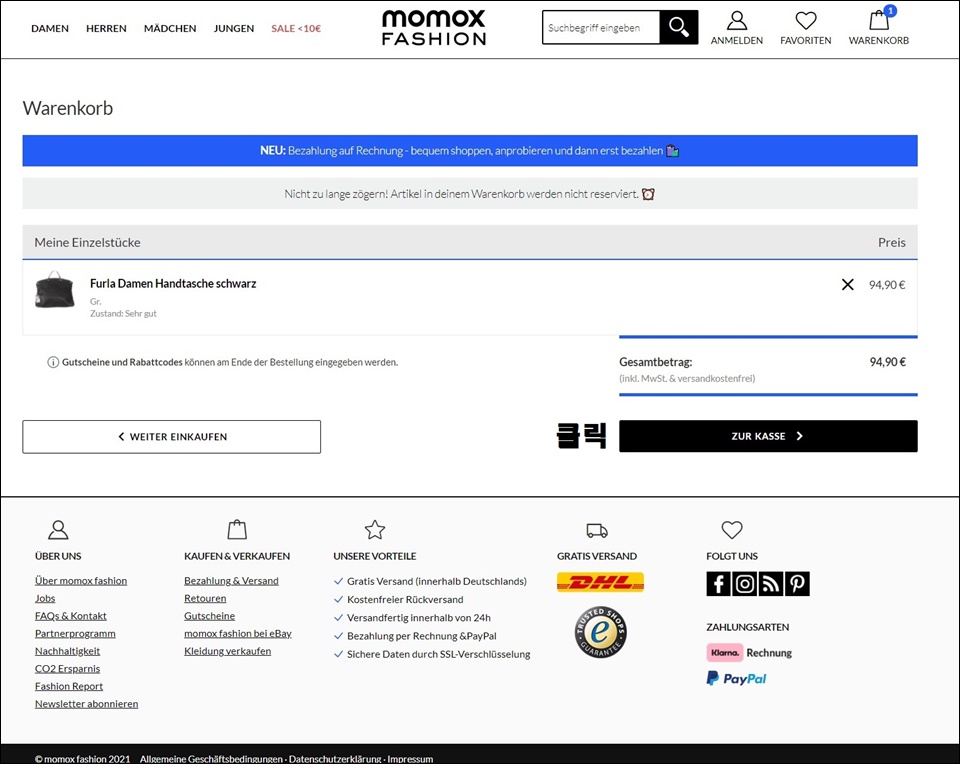Image resolution: width=960 pixels, height=764 pixels.
Task: Open momox fashion Facebook page icon
Action: [718, 583]
